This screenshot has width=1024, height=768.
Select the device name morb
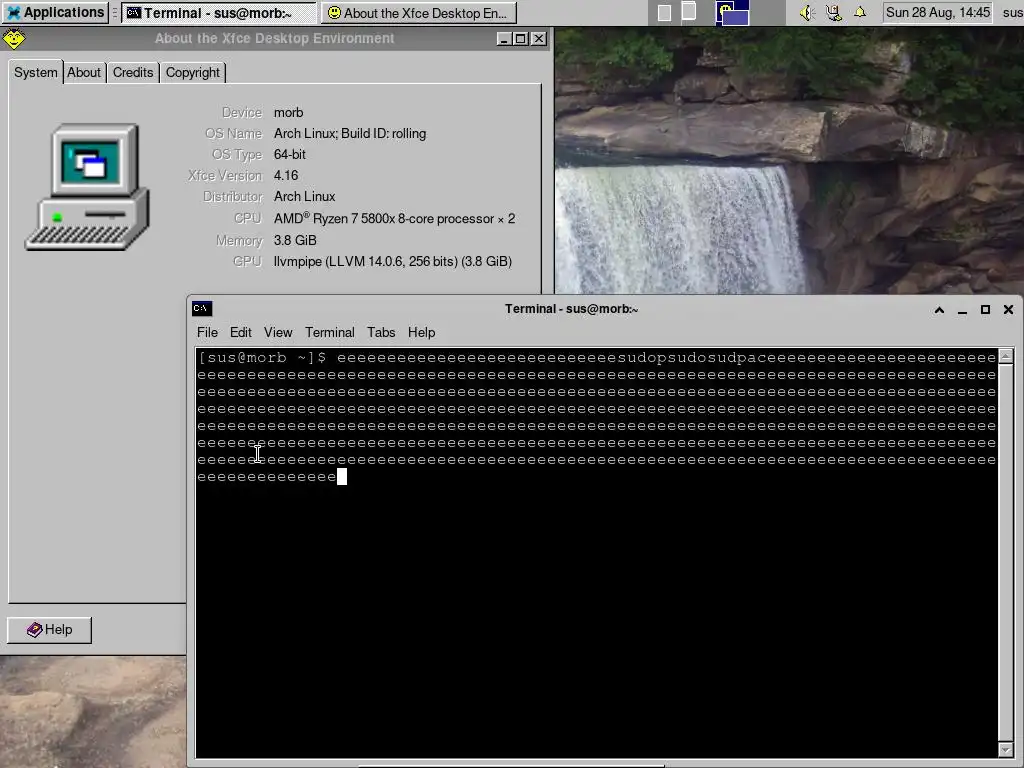288,112
